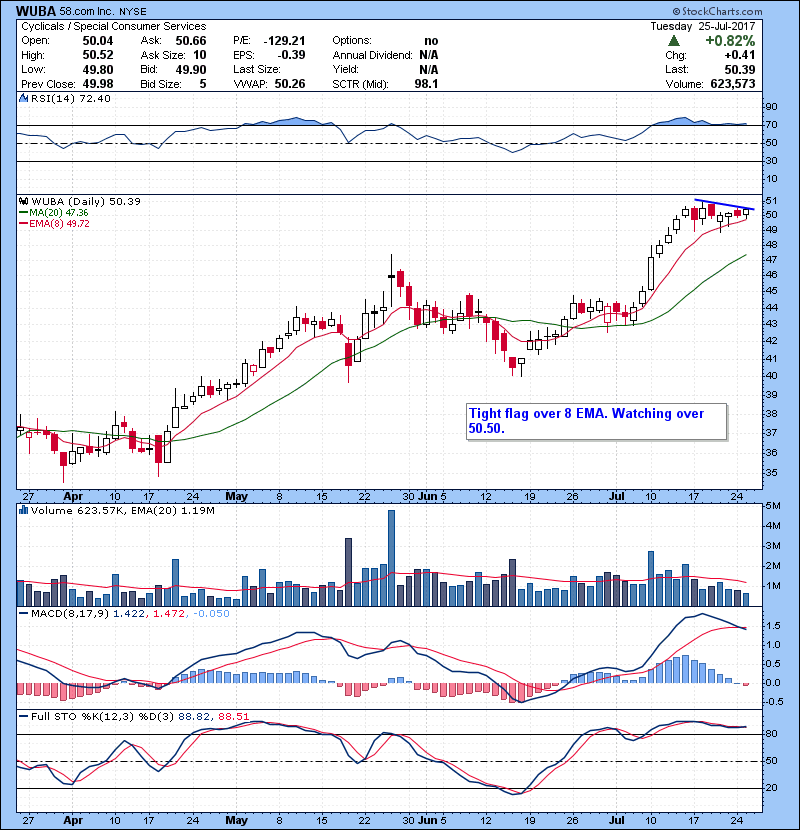Click the company name "58.com Inc."
This screenshot has width=800, height=830.
click(x=85, y=11)
